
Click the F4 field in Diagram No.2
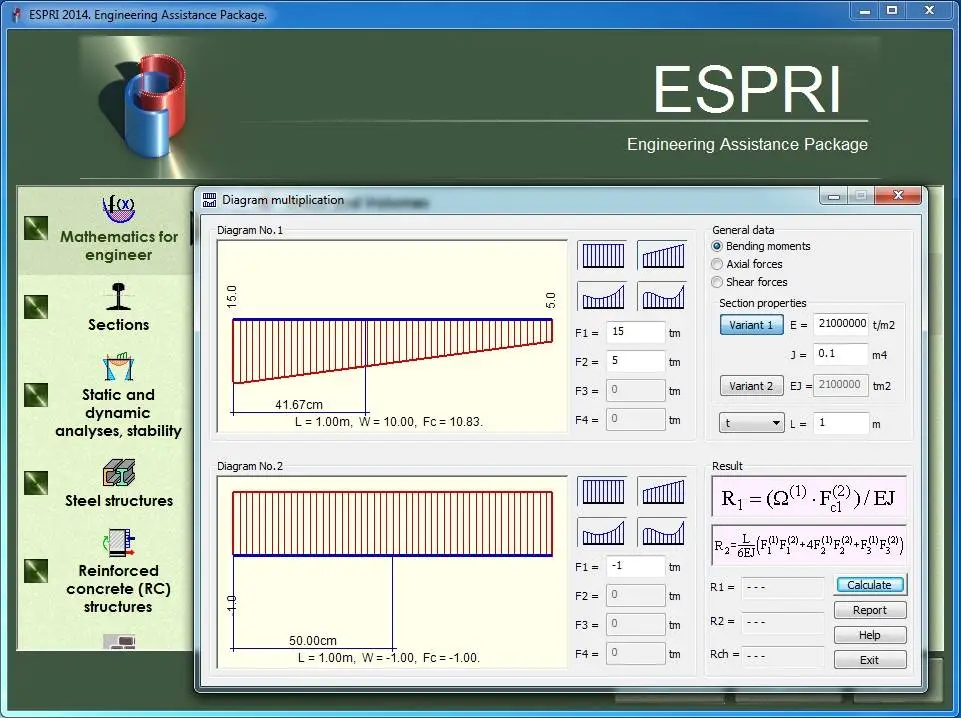click(636, 653)
